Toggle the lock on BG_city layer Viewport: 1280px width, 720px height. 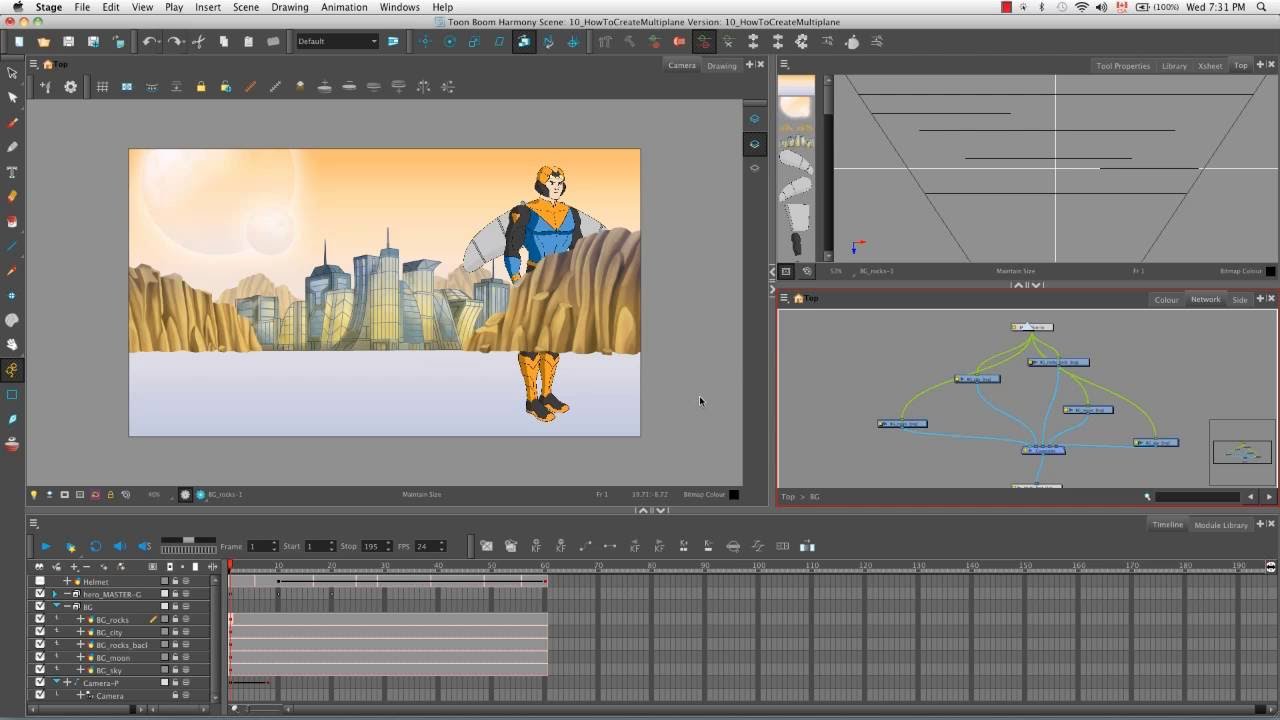coord(175,632)
